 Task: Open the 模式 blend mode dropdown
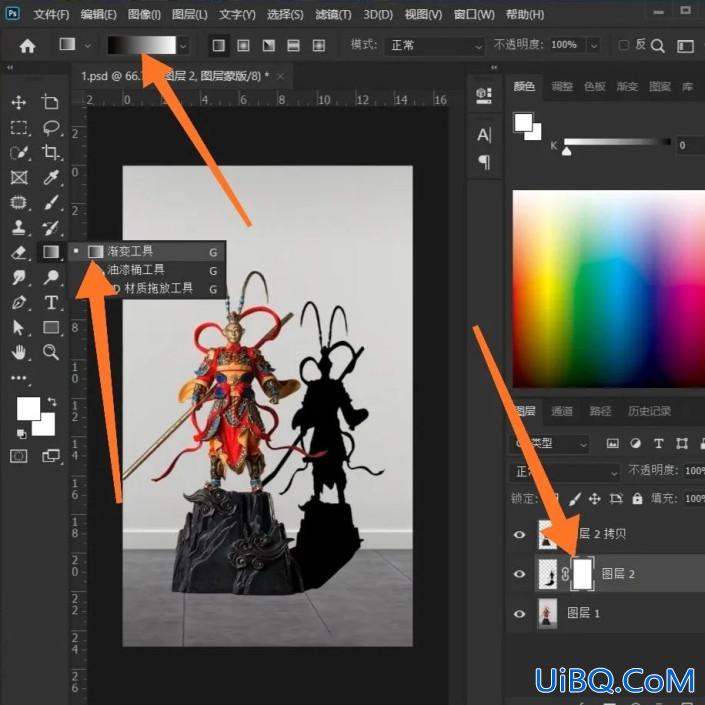coord(434,46)
